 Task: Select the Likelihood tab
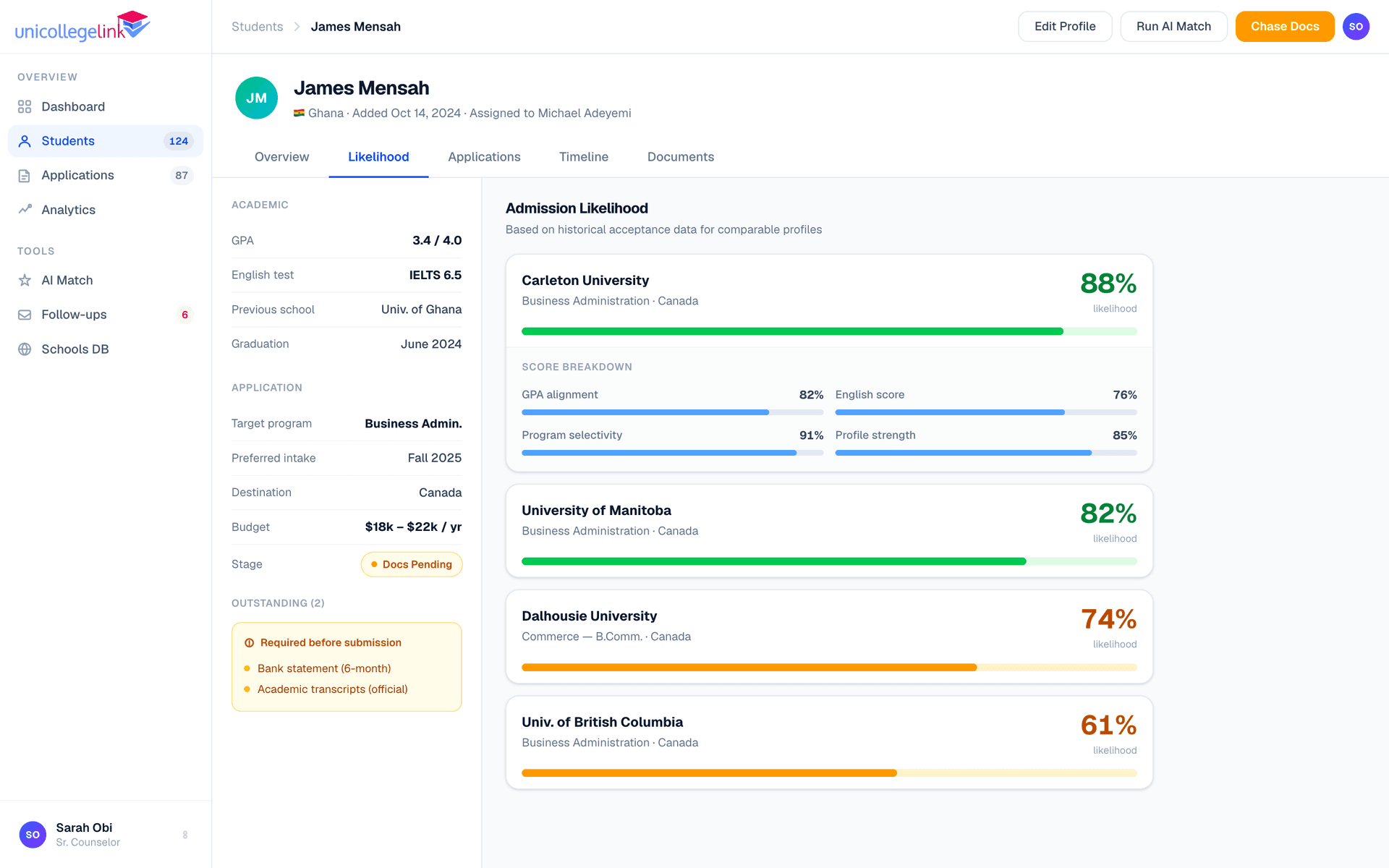click(378, 157)
